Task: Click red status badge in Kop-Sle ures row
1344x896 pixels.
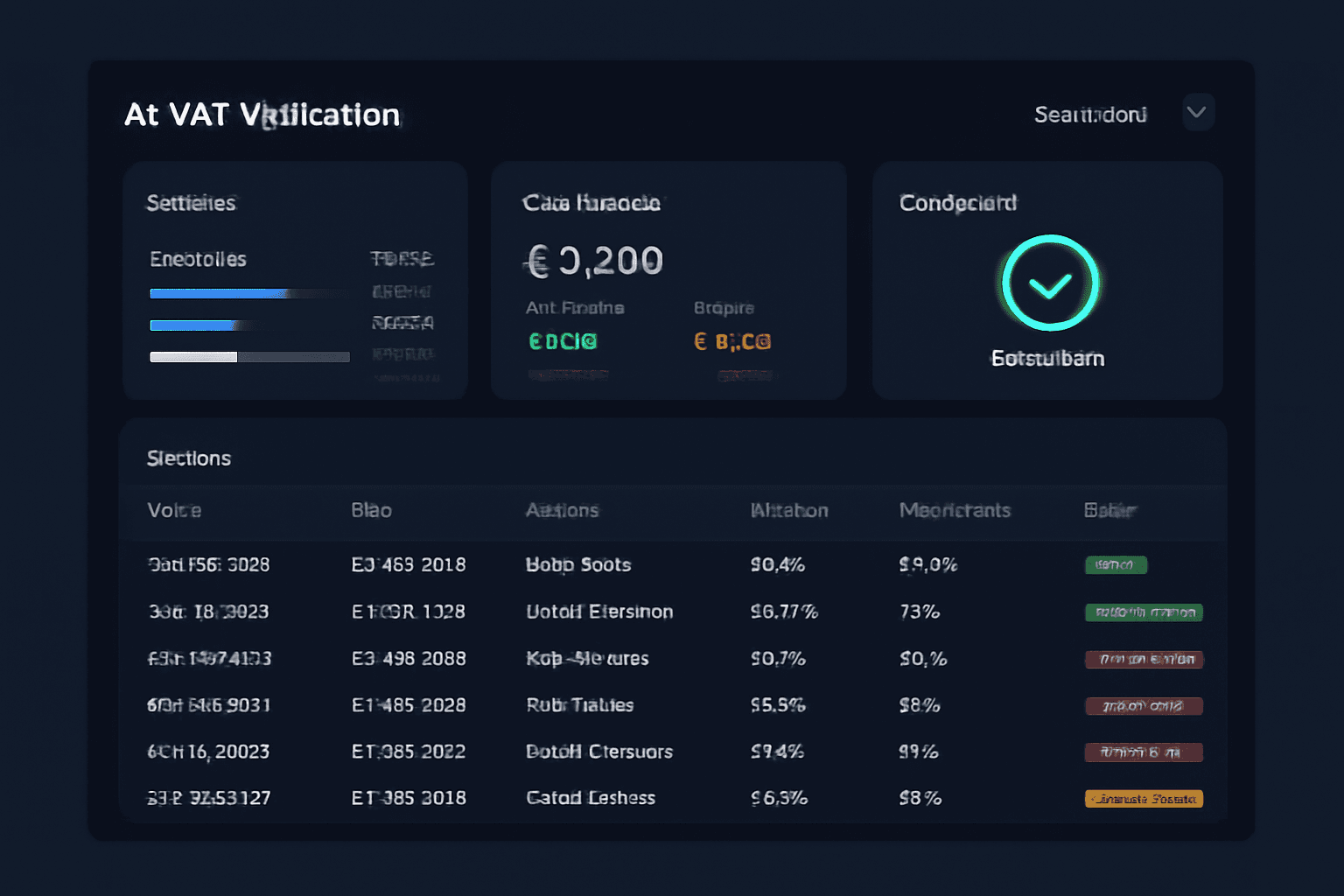Action: click(x=1144, y=659)
